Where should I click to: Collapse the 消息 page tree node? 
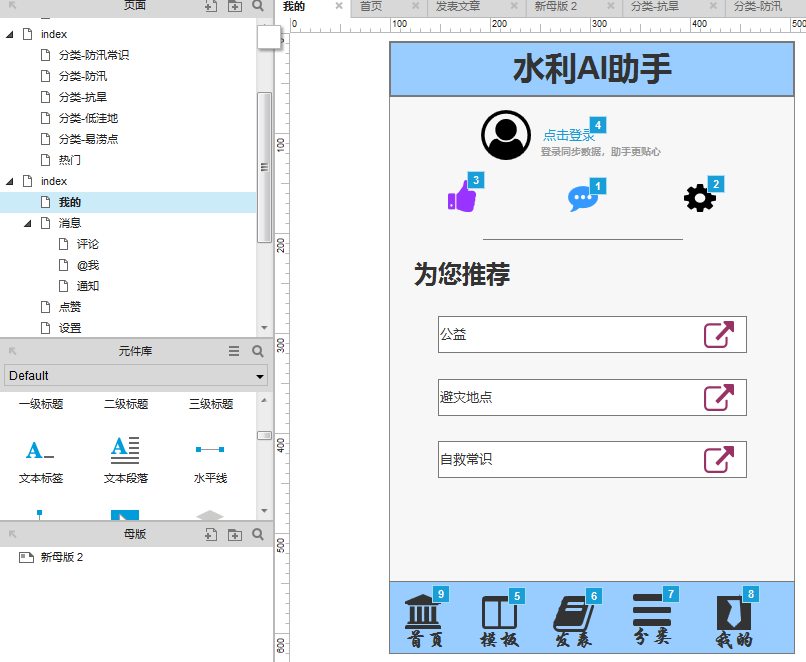pyautogui.click(x=28, y=224)
